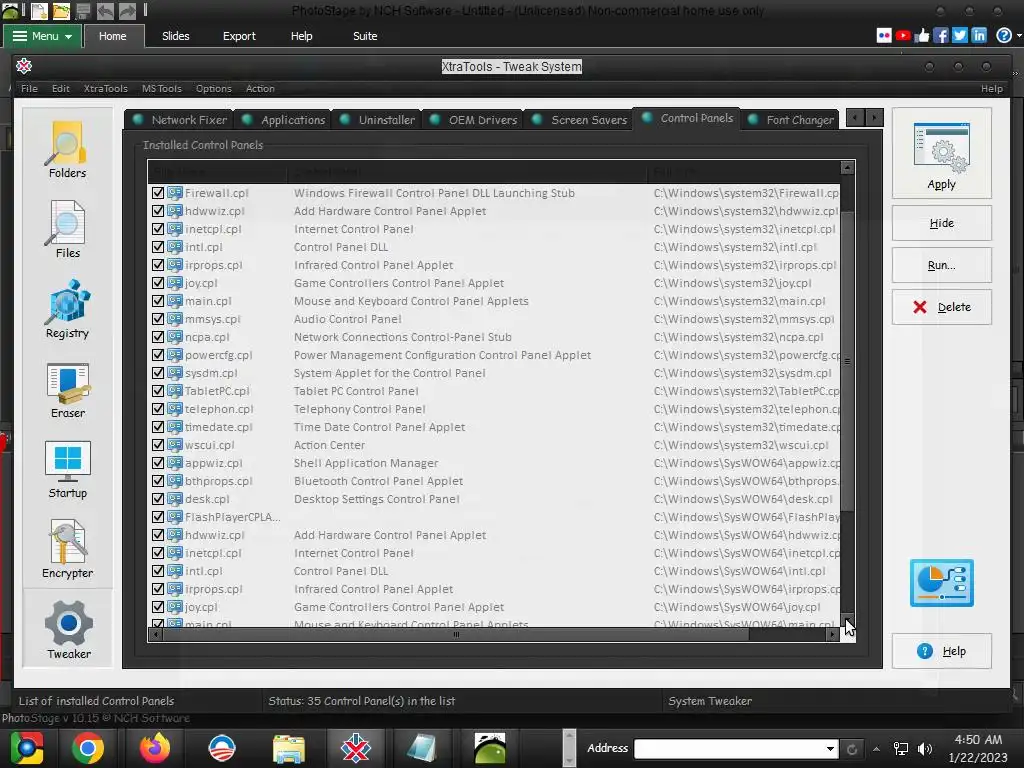Image resolution: width=1024 pixels, height=768 pixels.
Task: Click PhotoStage open folder icon
Action: (x=61, y=10)
